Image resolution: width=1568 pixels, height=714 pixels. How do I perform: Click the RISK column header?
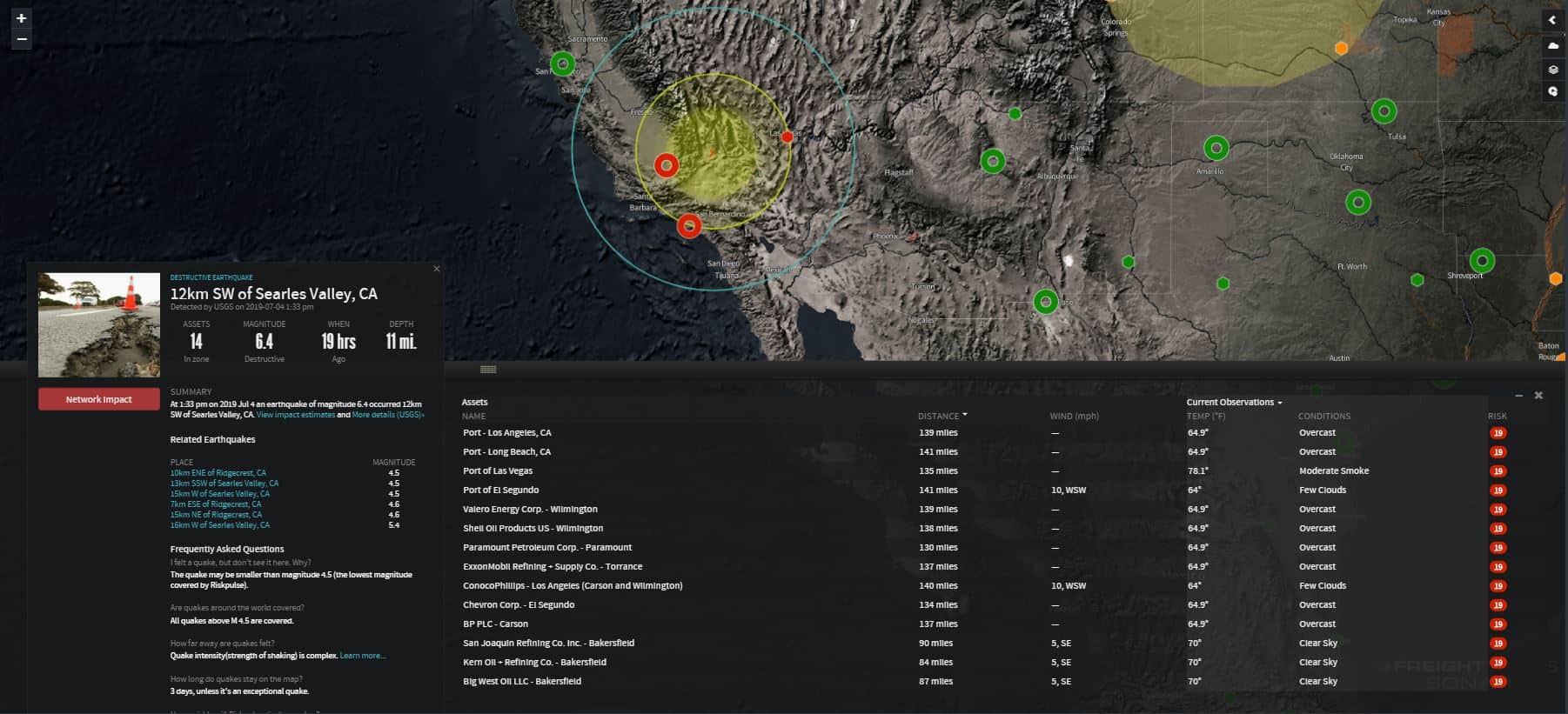(1498, 417)
